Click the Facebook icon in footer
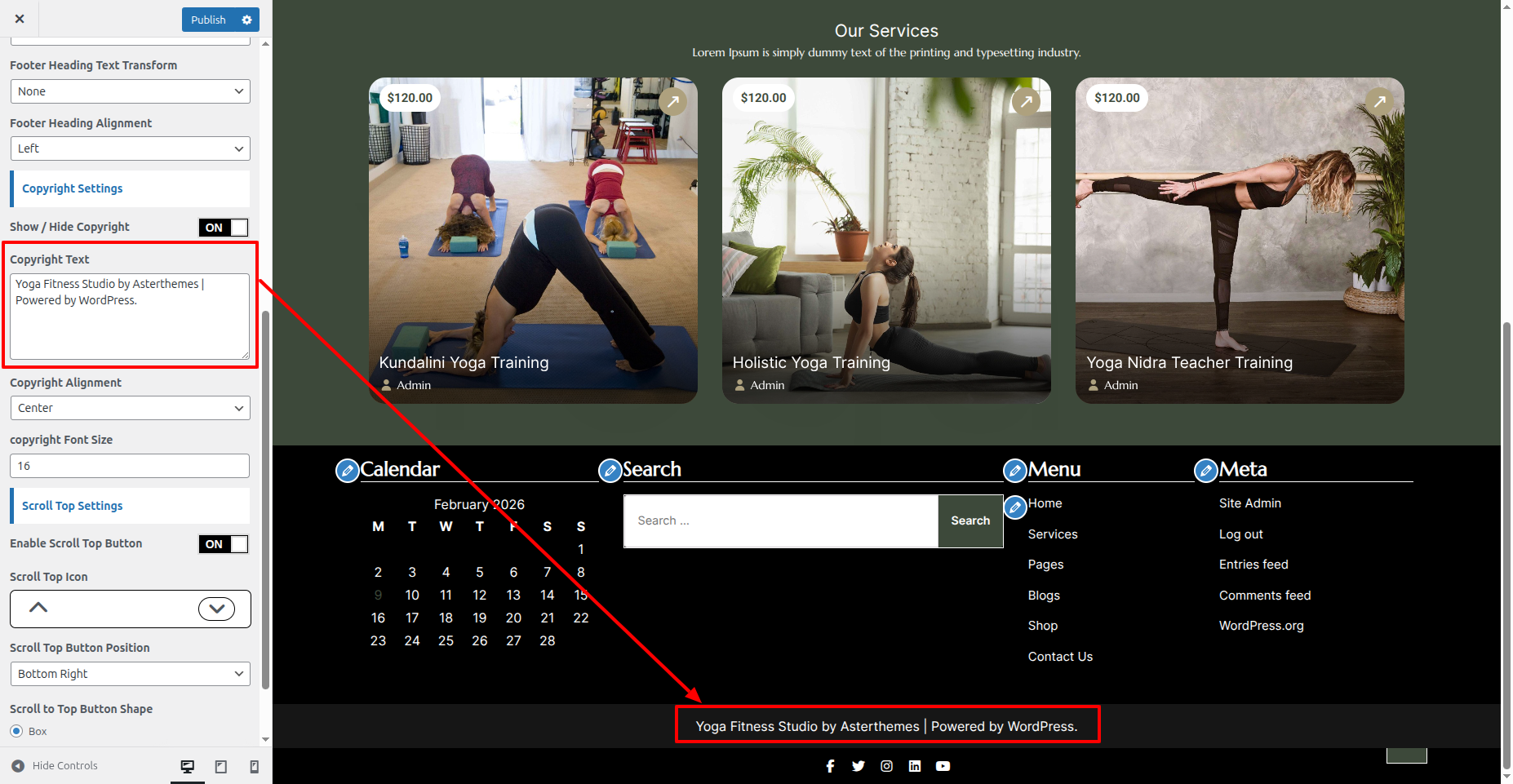Viewport: 1513px width, 784px height. [x=830, y=766]
